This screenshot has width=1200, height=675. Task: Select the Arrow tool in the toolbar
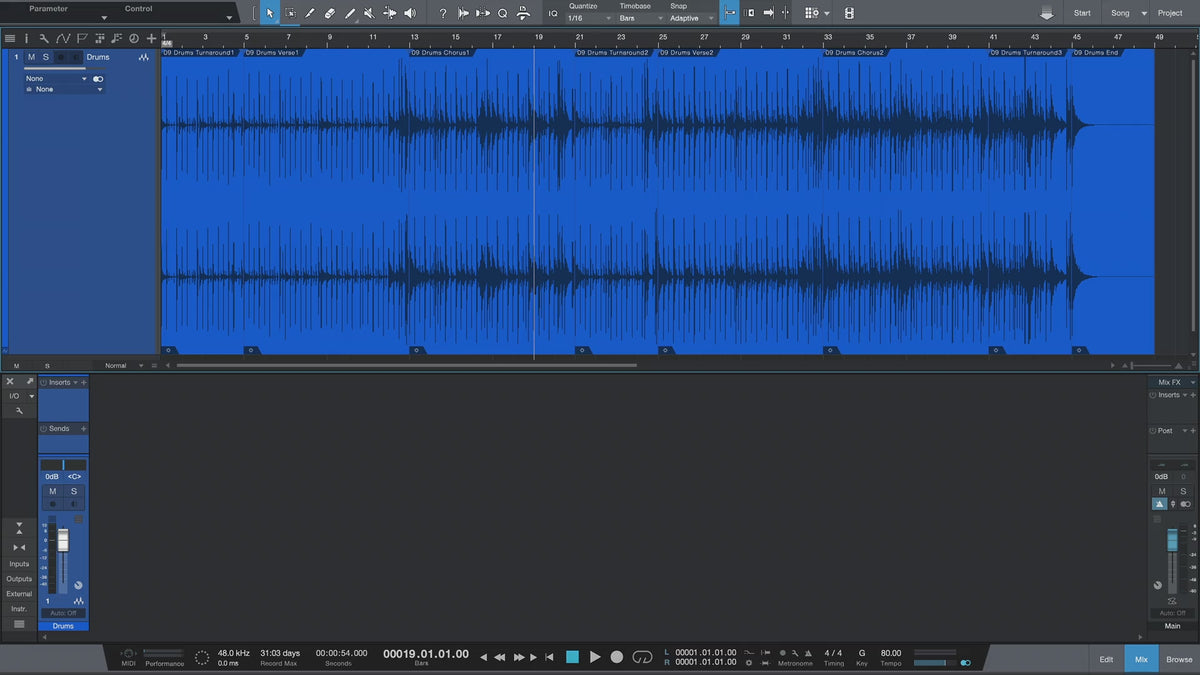[x=269, y=13]
